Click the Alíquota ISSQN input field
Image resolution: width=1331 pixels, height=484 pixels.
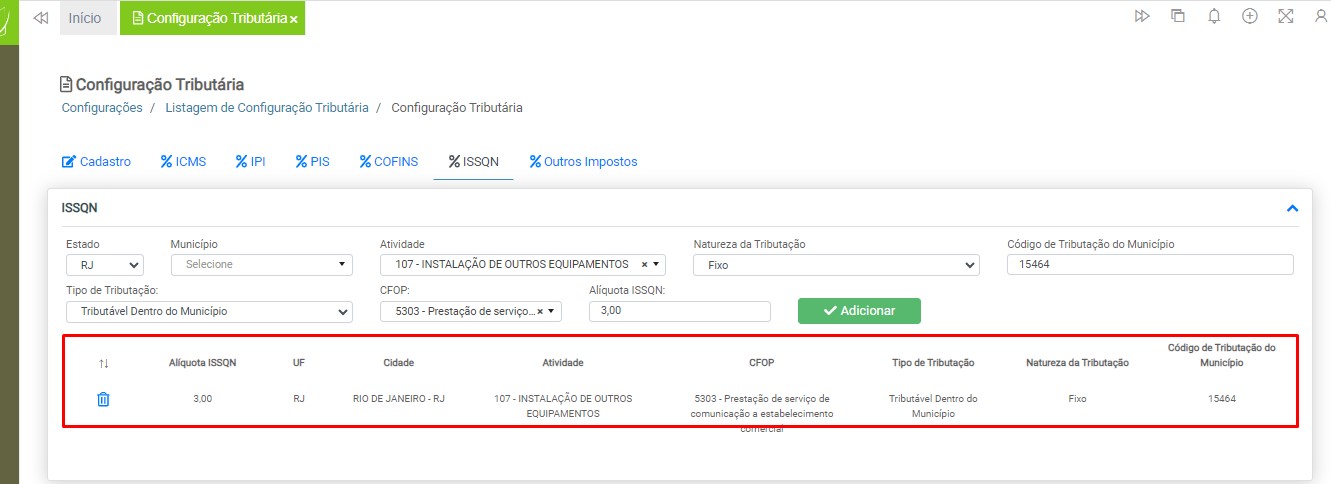click(680, 311)
